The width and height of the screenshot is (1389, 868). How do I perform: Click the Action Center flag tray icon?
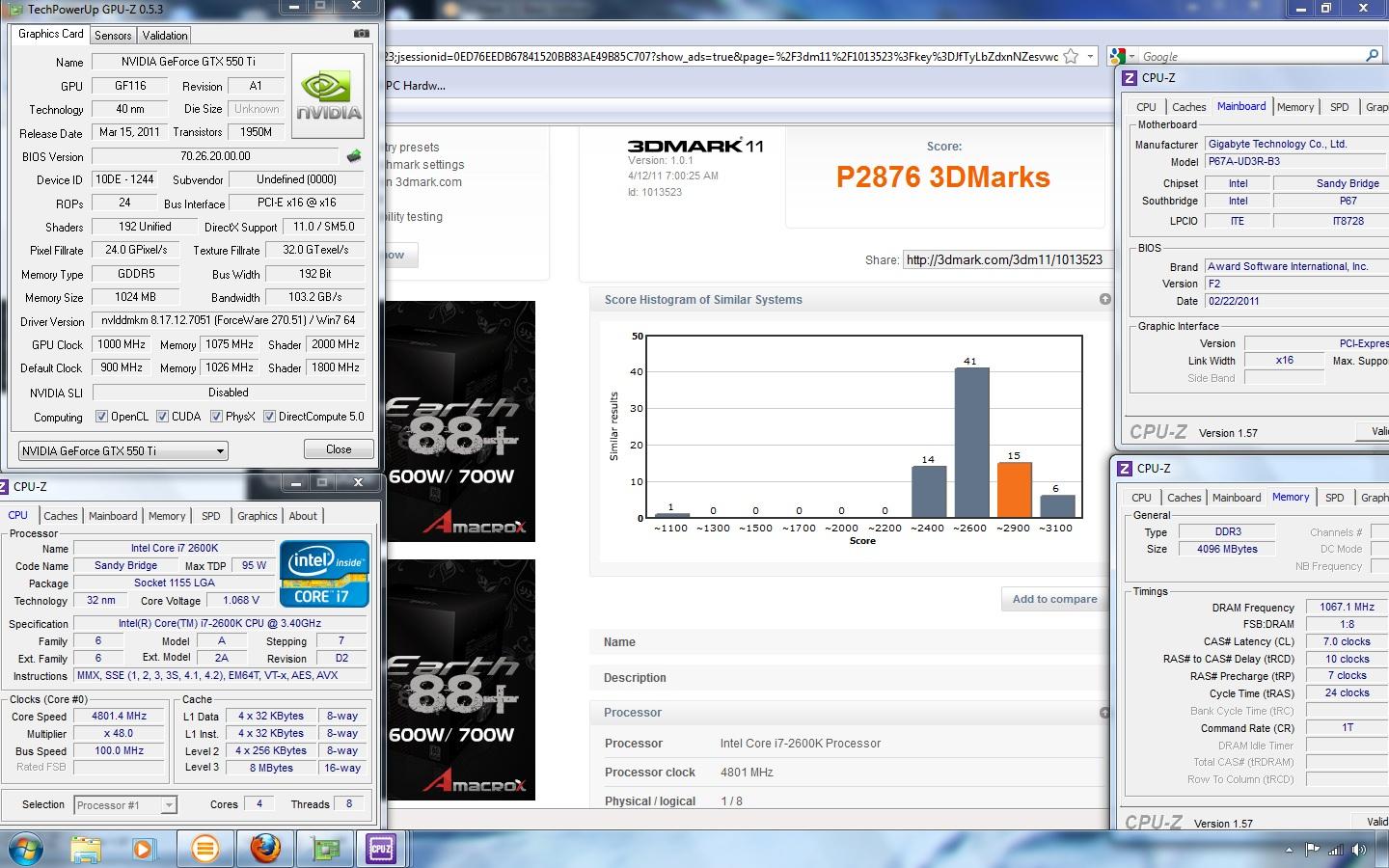point(1313,850)
